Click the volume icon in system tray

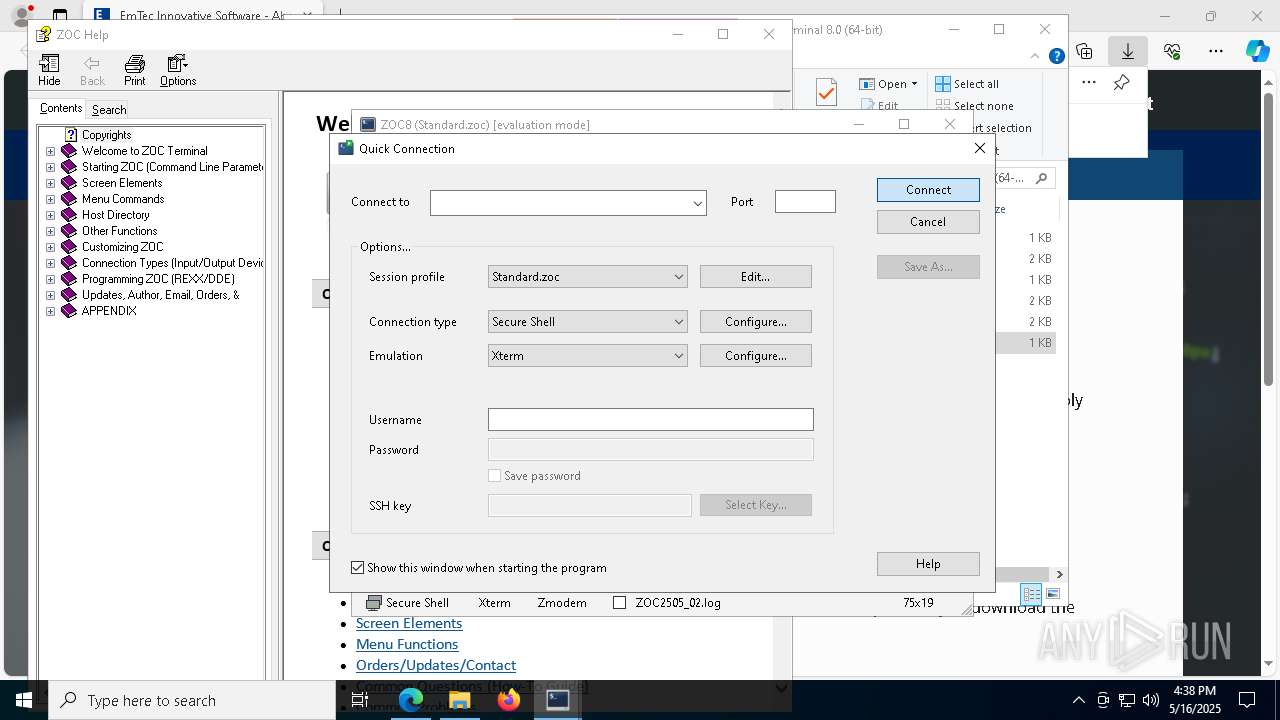pyautogui.click(x=1150, y=700)
